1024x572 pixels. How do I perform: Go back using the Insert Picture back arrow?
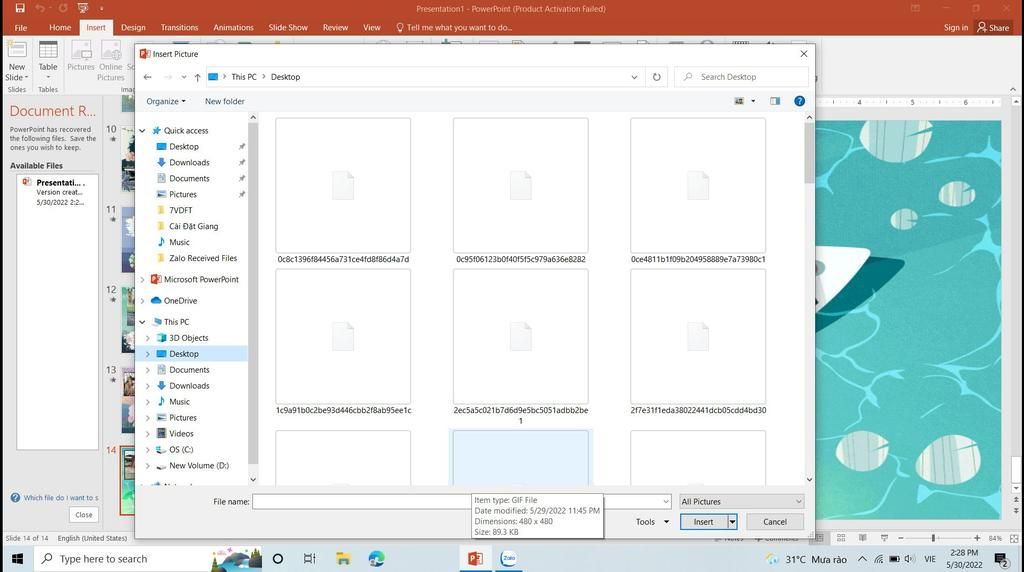(x=148, y=77)
